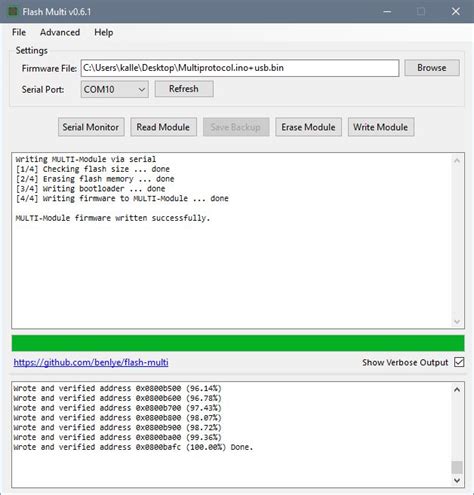The image size is (474, 495).
Task: Click the 'Firmware File:' label
Action: point(49,68)
